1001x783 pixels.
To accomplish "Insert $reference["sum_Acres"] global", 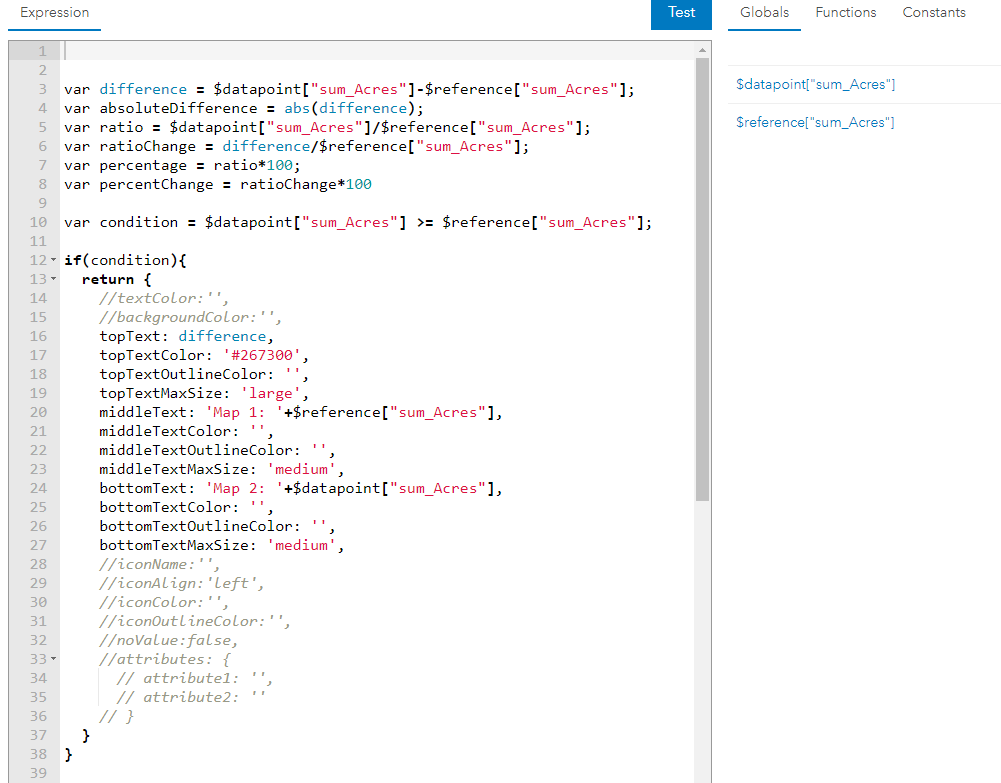I will pyautogui.click(x=815, y=122).
